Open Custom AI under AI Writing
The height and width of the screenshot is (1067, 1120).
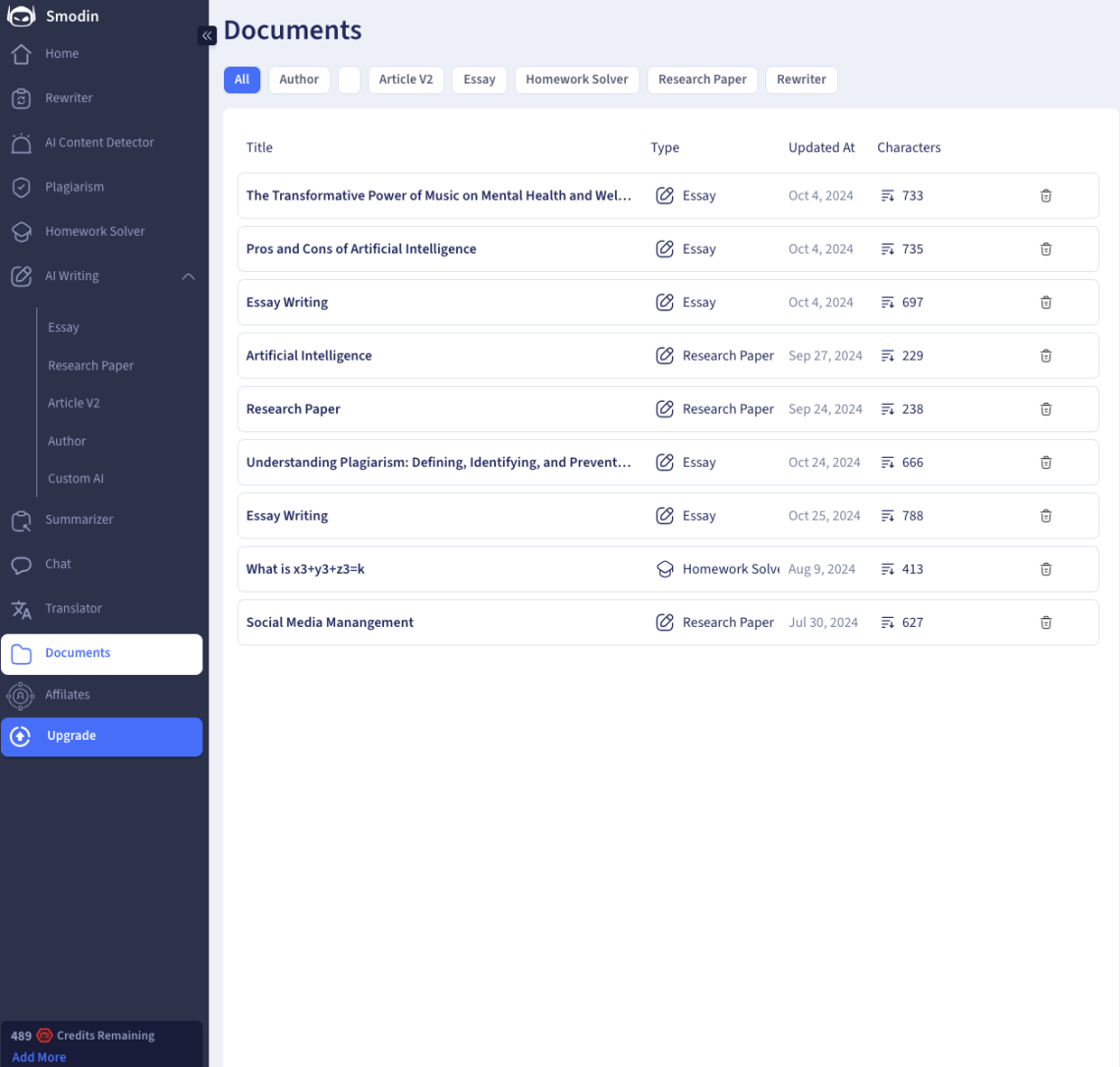76,478
